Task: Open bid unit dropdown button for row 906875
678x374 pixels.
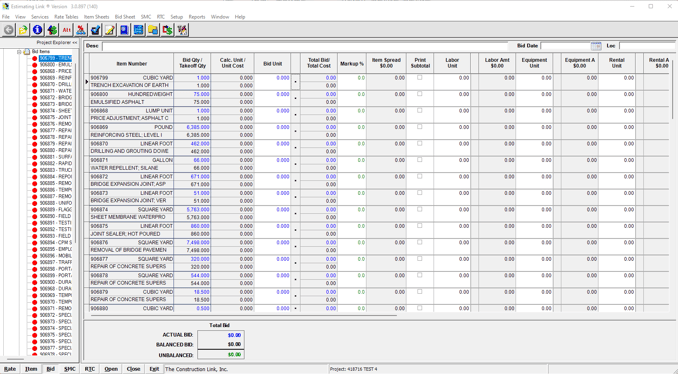Action: pos(295,230)
